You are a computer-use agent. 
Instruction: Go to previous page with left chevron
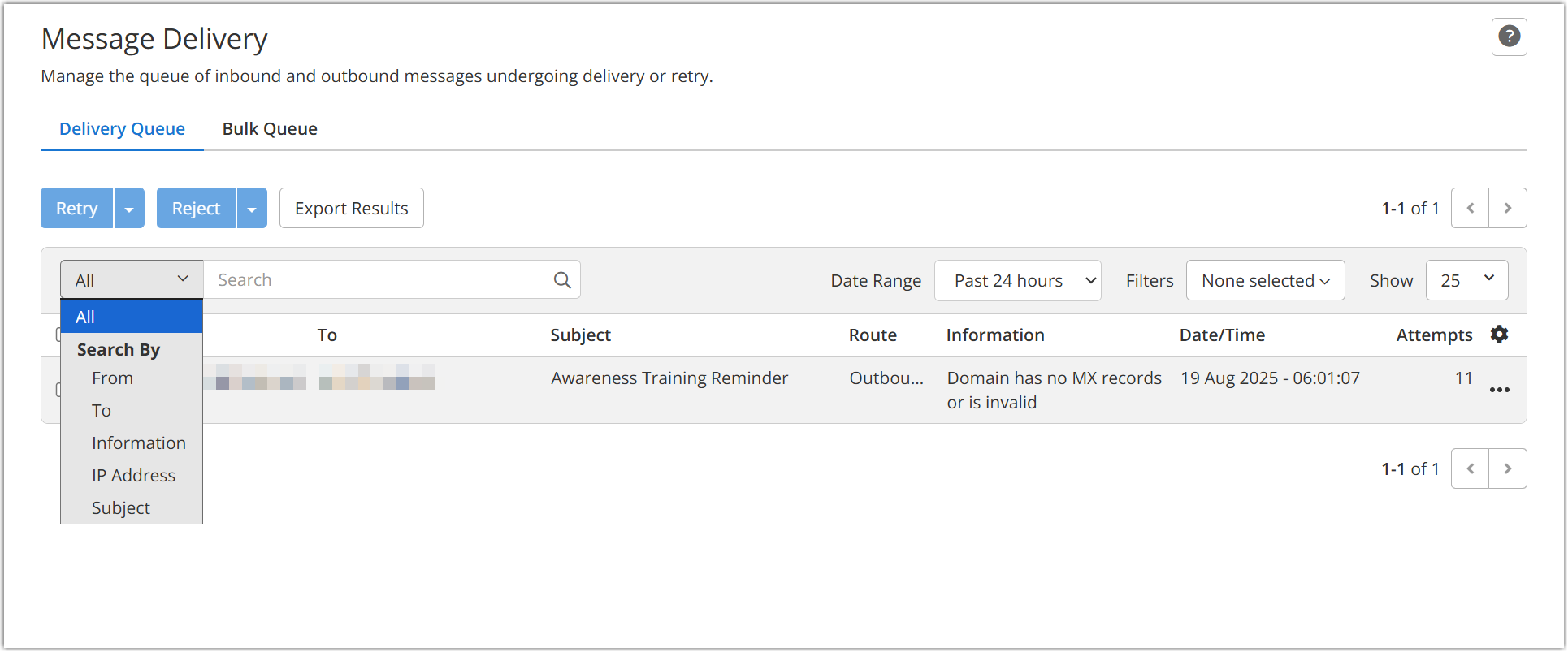(1470, 208)
